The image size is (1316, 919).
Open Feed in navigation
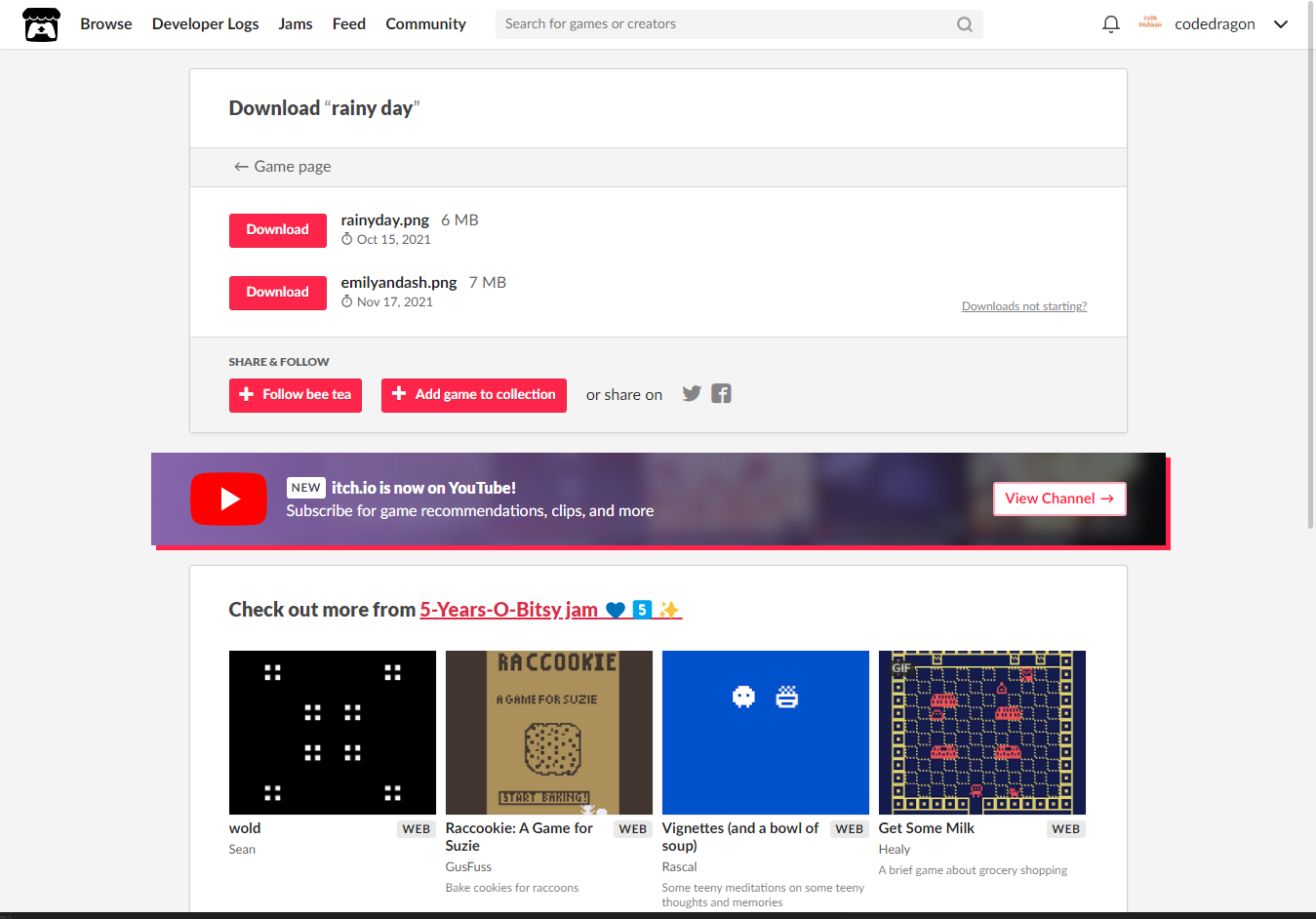click(x=349, y=24)
